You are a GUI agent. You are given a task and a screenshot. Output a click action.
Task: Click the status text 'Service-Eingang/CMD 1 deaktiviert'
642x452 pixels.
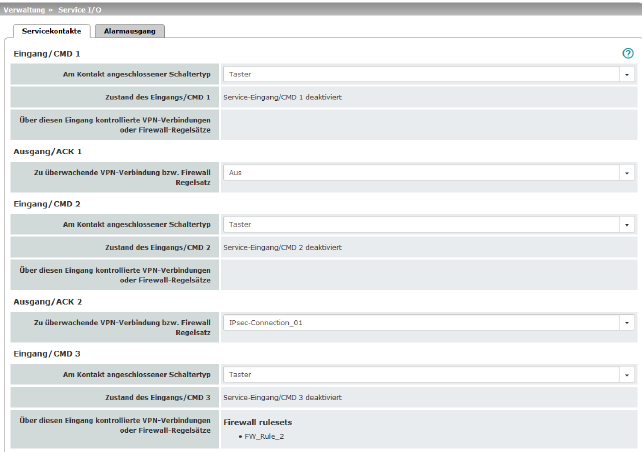(283, 97)
